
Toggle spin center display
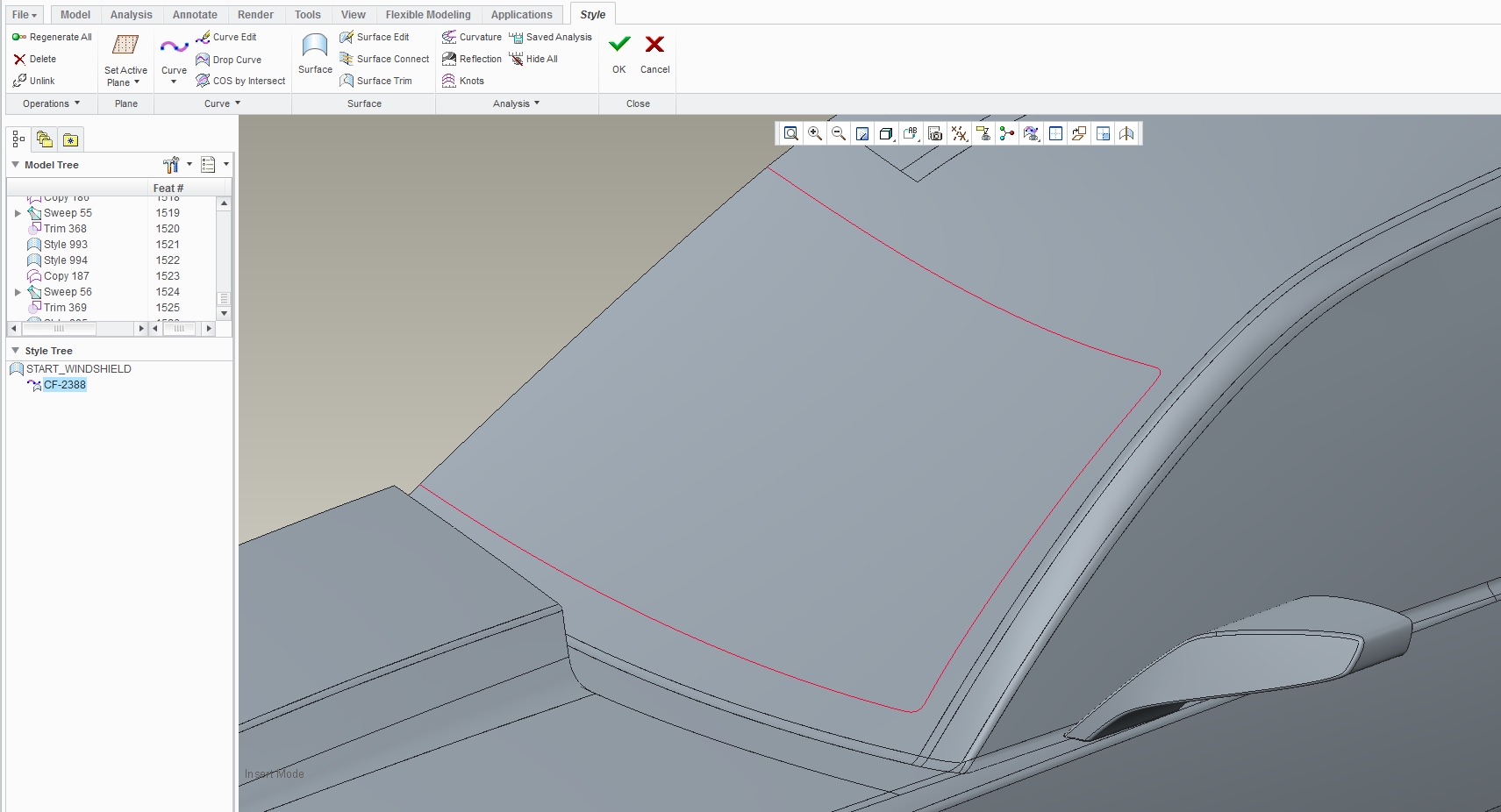(1007, 133)
